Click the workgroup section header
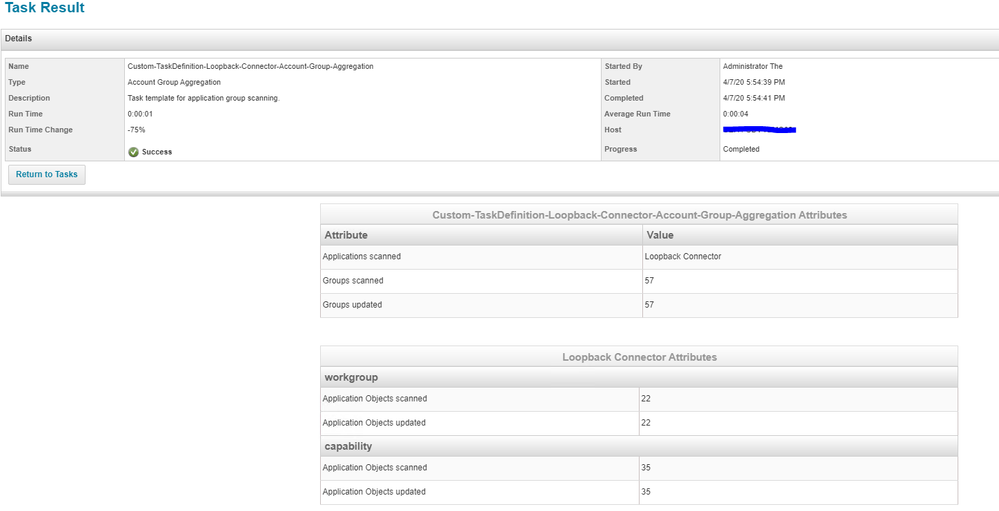The image size is (999, 511). tap(350, 377)
